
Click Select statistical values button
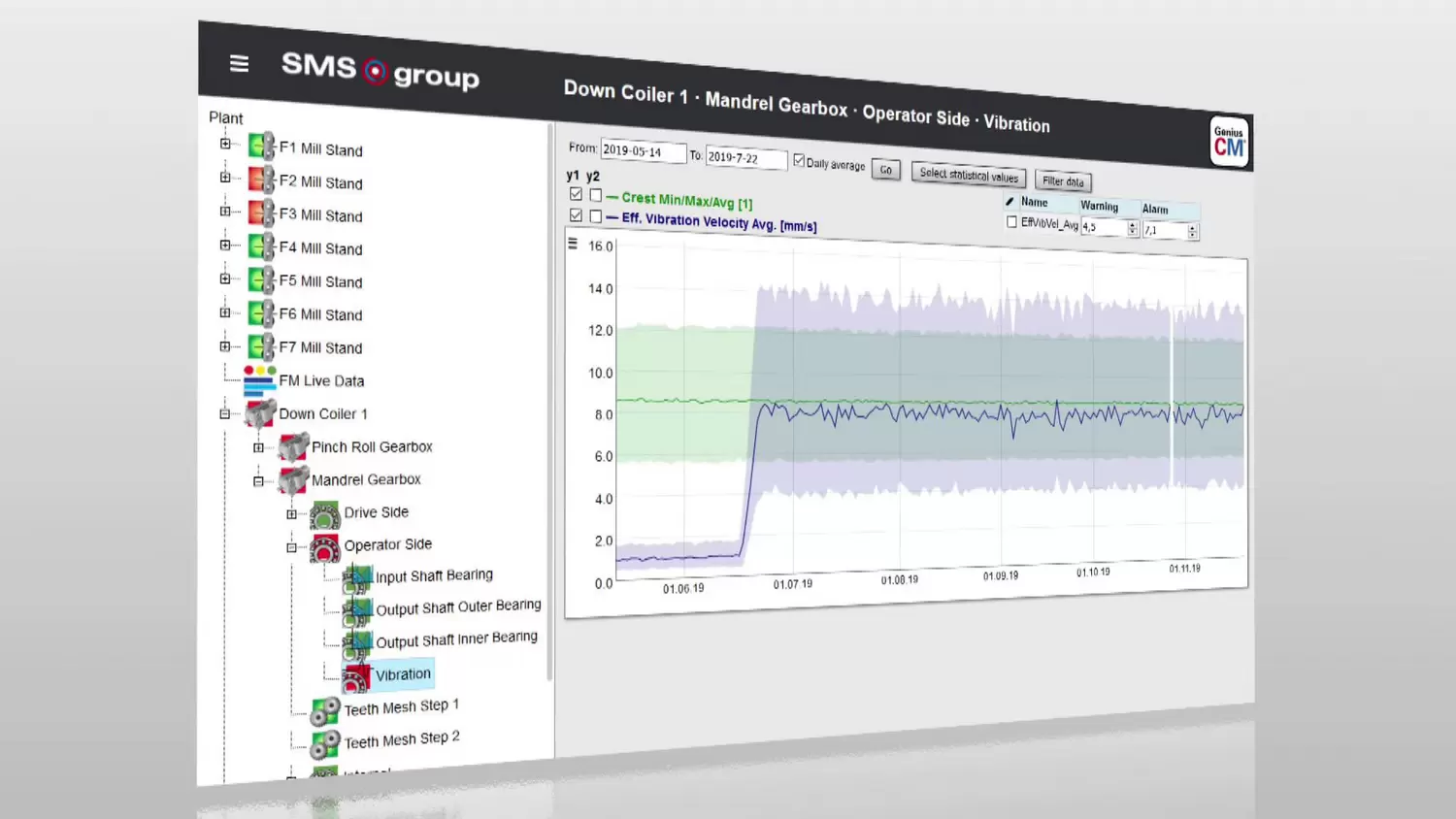coord(968,176)
